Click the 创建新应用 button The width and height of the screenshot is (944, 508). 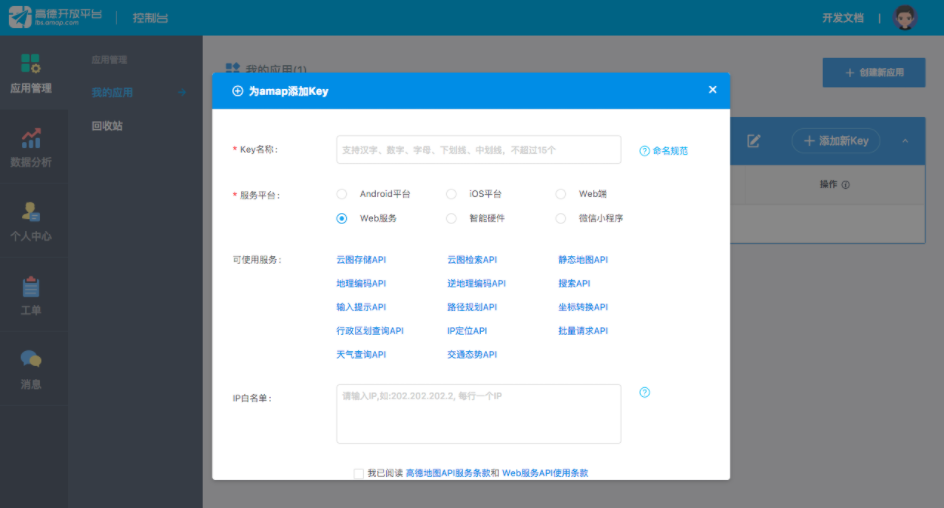874,72
